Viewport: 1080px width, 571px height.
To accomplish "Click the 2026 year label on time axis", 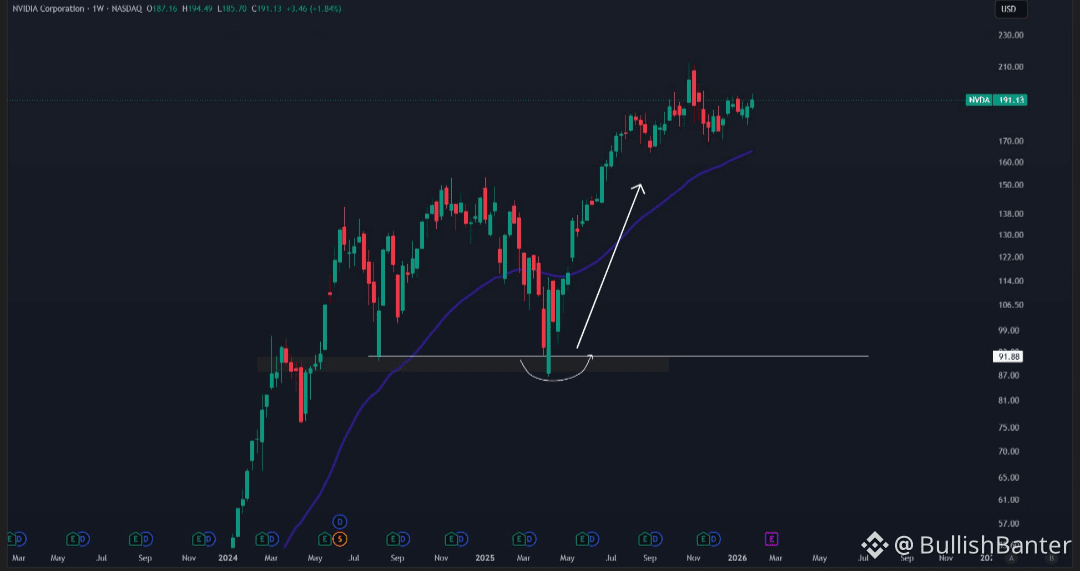I will 737,558.
